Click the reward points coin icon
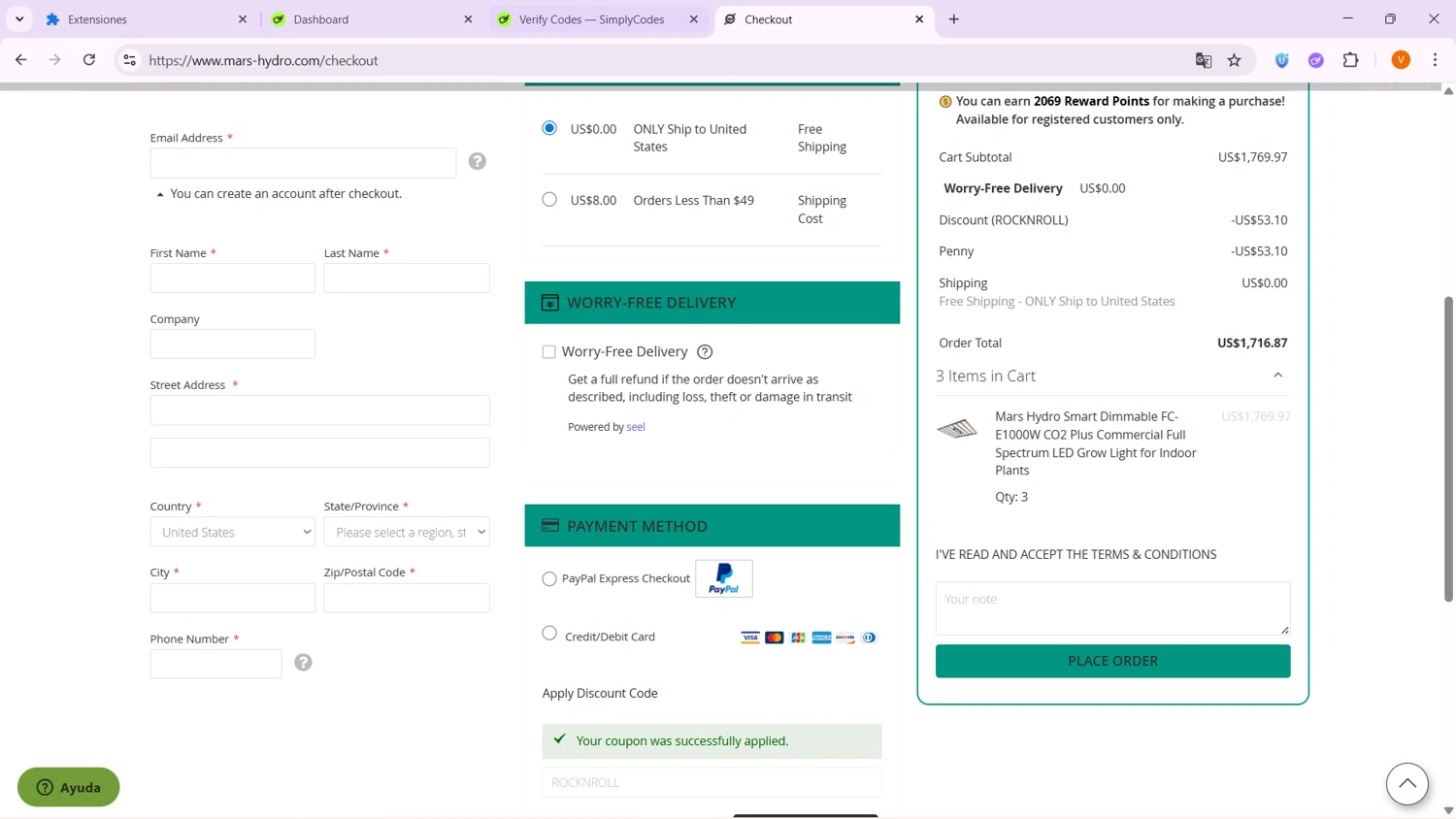 [x=945, y=102]
